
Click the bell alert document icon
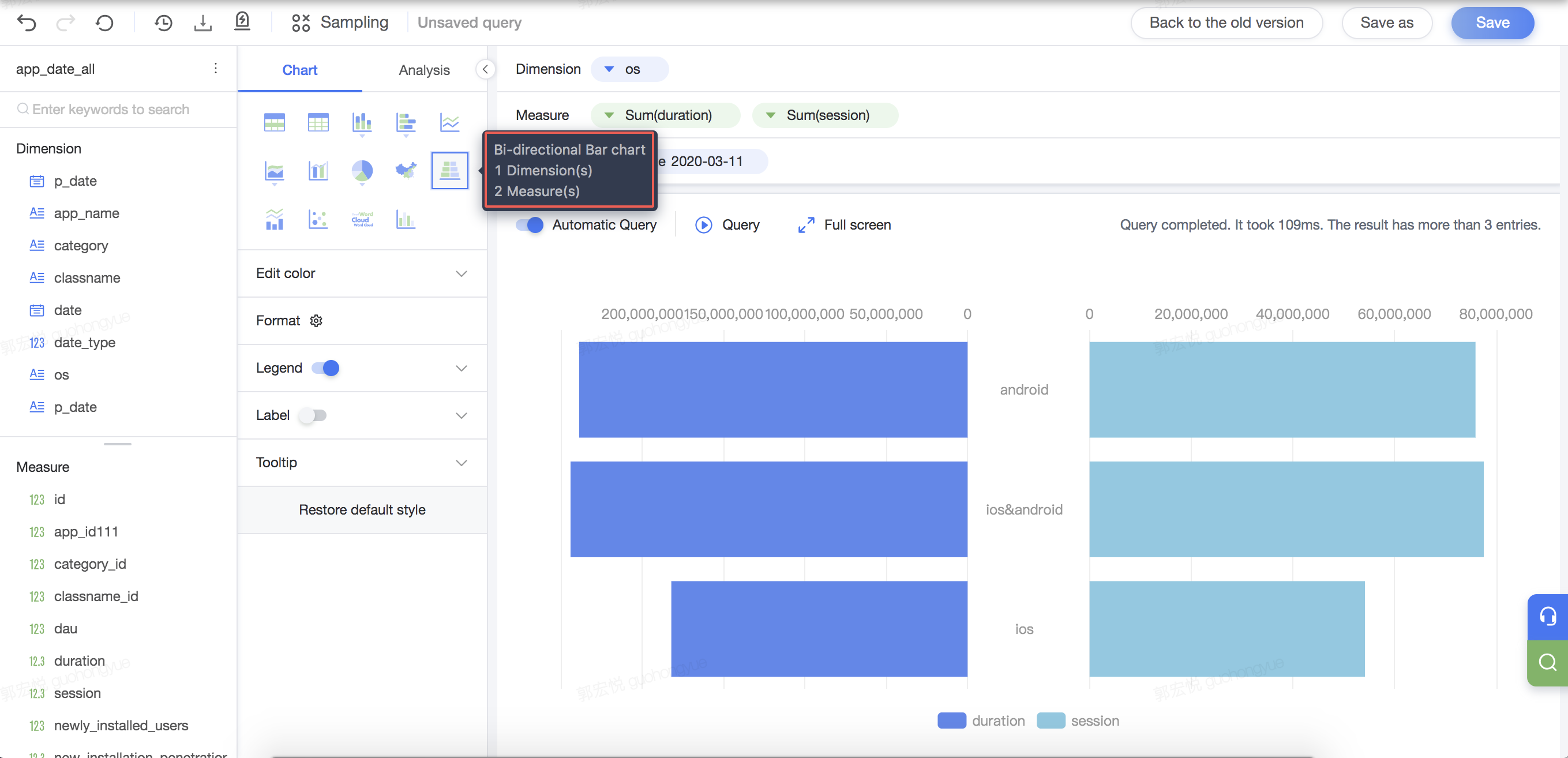(242, 22)
